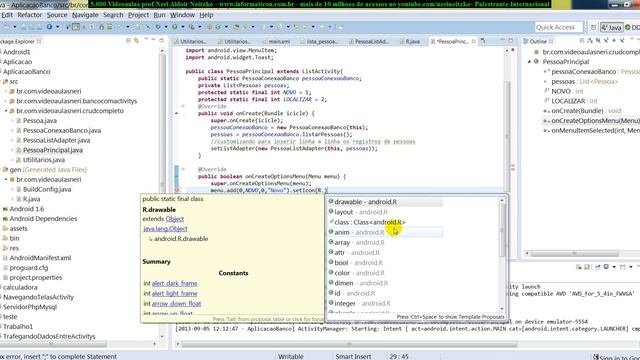Viewport: 640px width, 360px height.
Task: Open the Run menu
Action: 159,15
